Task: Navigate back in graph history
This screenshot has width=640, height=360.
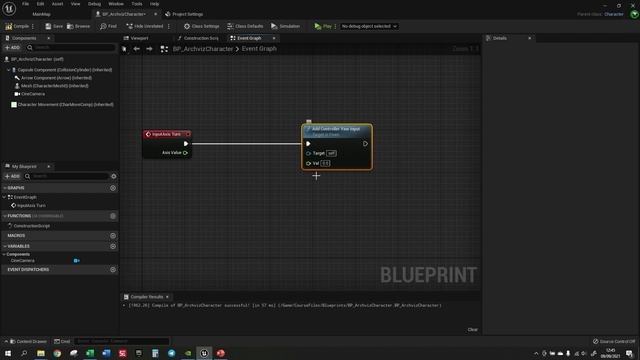Action: click(136, 49)
